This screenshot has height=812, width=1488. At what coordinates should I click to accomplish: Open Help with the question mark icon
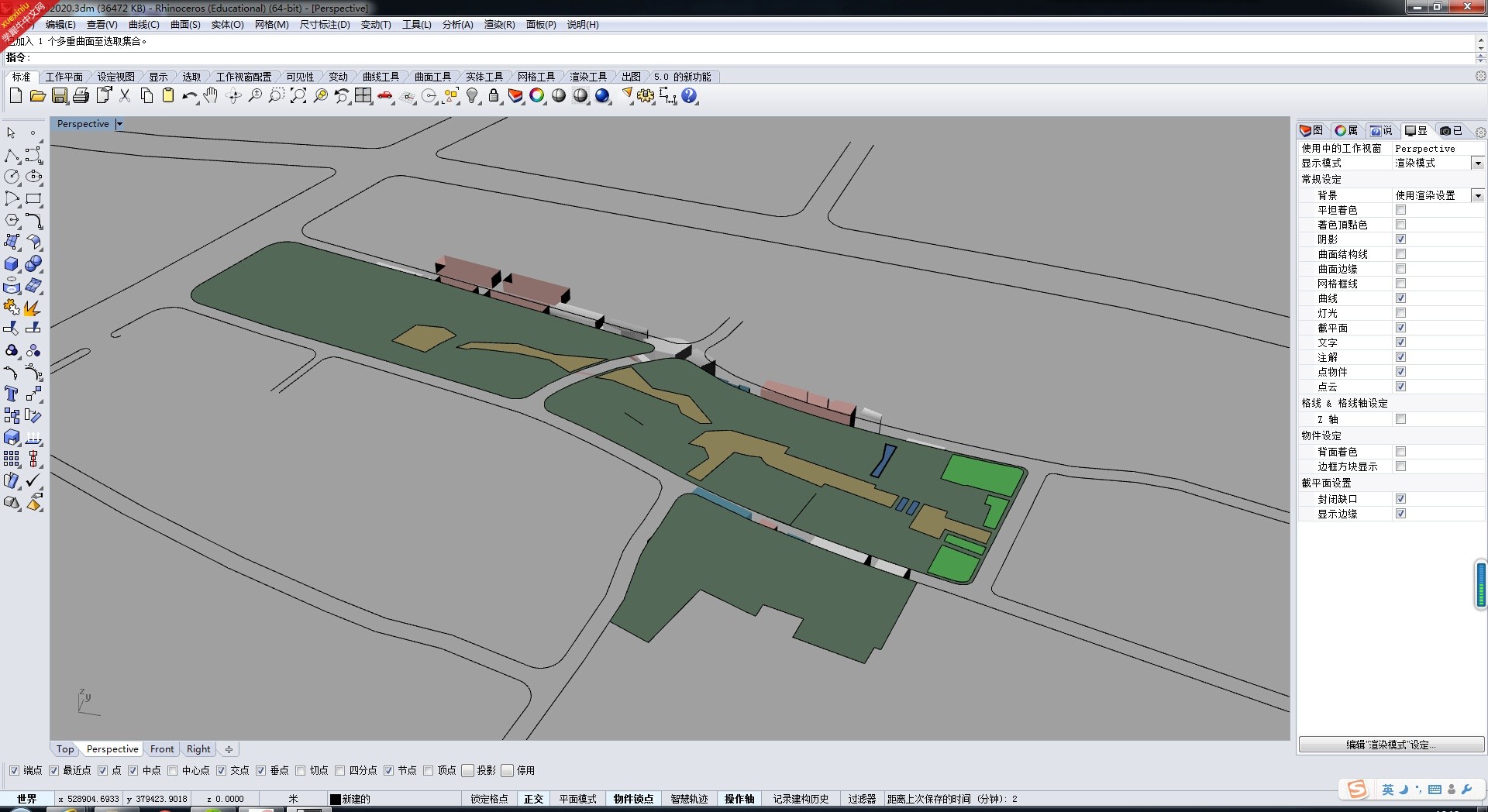coord(689,95)
